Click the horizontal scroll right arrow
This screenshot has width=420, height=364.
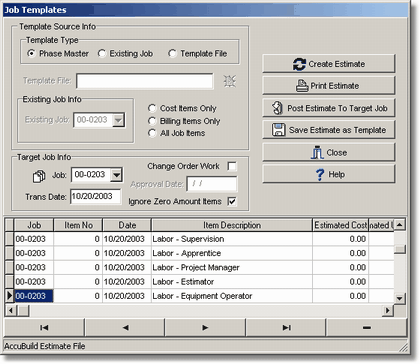click(x=387, y=311)
